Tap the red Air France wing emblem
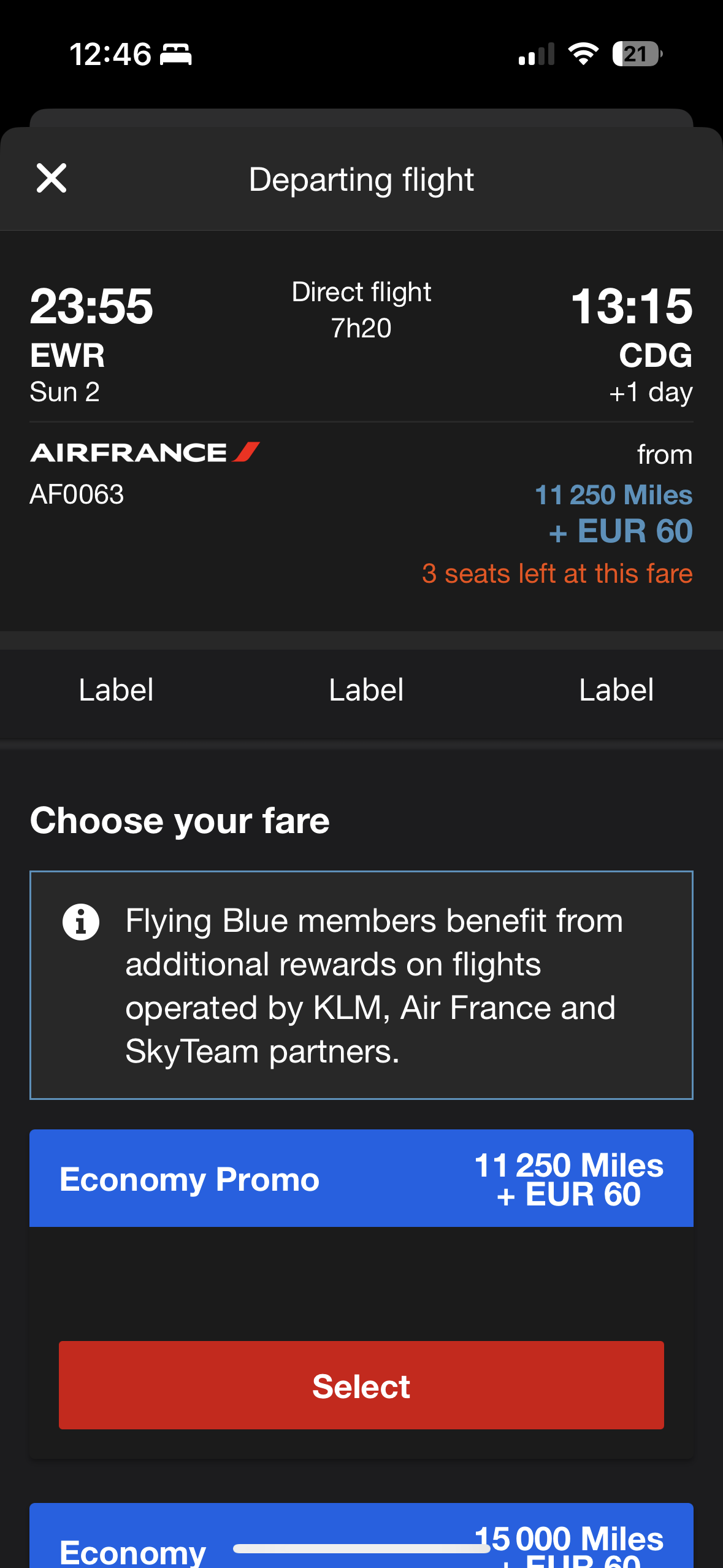This screenshot has height=1568, width=723. (x=245, y=451)
